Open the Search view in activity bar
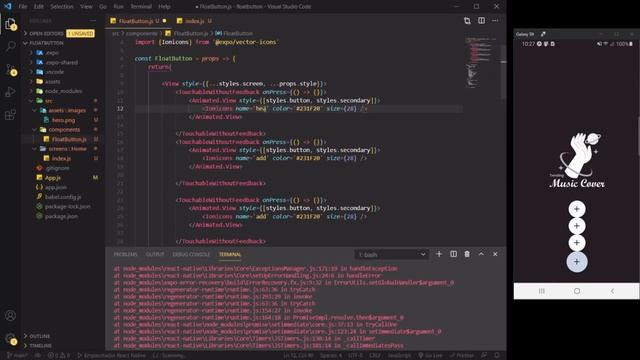 [11, 46]
